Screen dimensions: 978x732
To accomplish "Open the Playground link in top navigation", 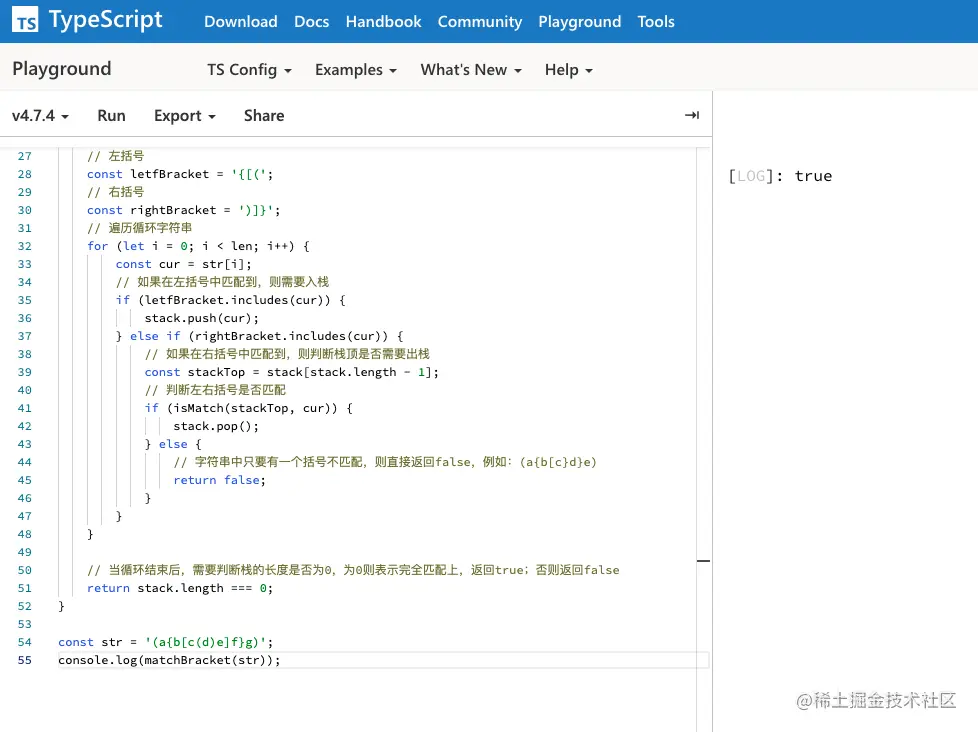I will point(579,22).
